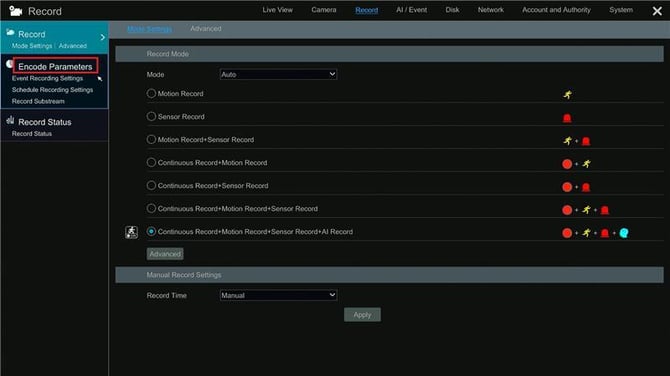Click the red circle icon on the Continuous Record+Motion Record row
The image size is (670, 376).
(x=567, y=164)
